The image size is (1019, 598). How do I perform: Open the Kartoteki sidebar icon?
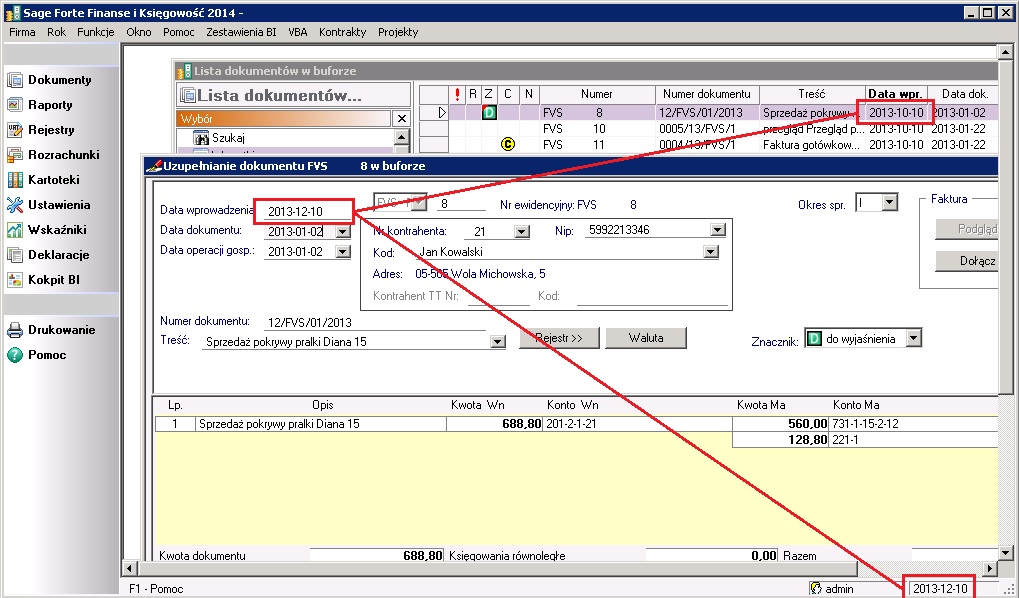(15, 180)
